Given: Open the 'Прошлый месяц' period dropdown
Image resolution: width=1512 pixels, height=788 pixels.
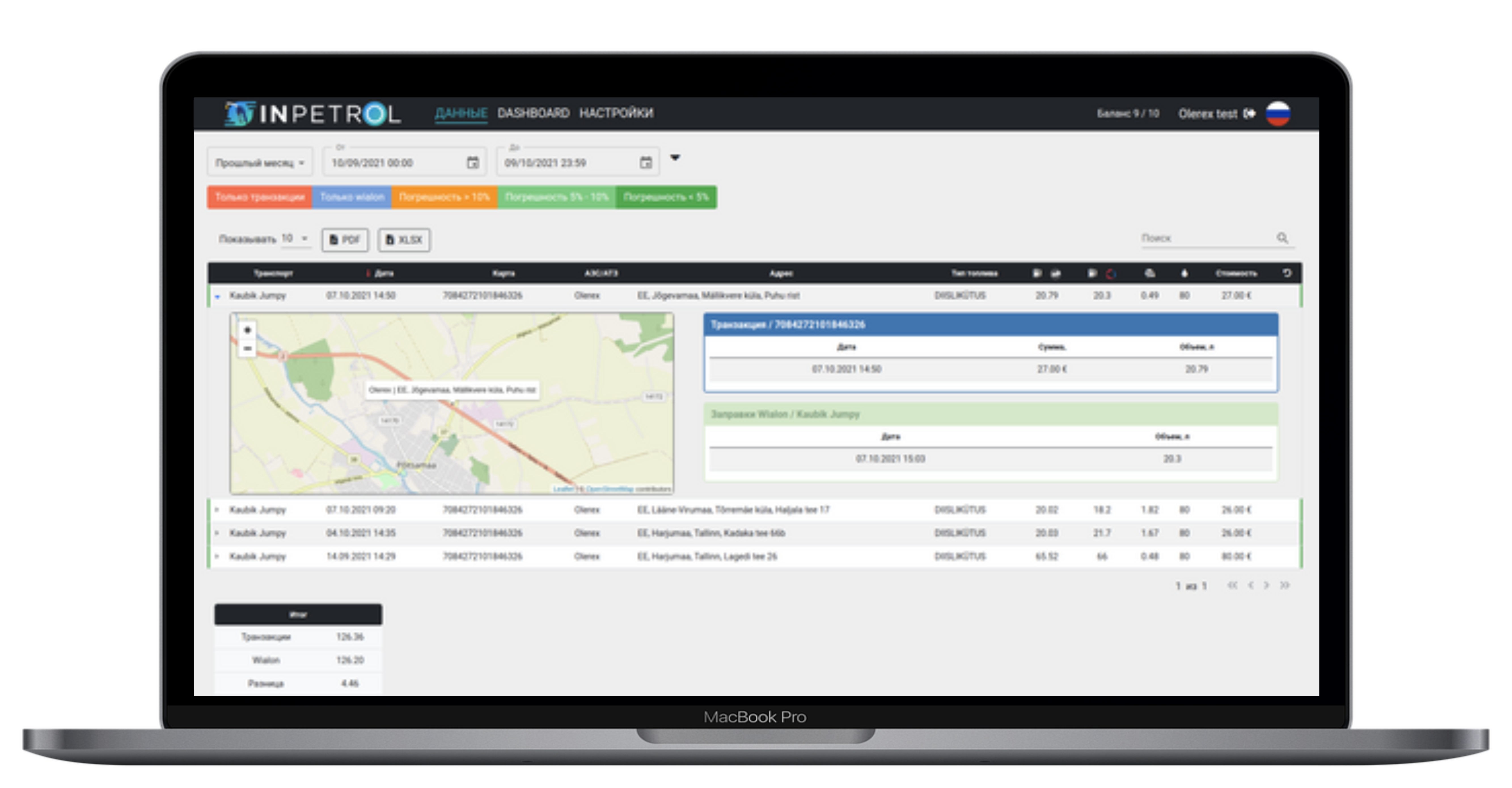Looking at the screenshot, I should (x=259, y=163).
